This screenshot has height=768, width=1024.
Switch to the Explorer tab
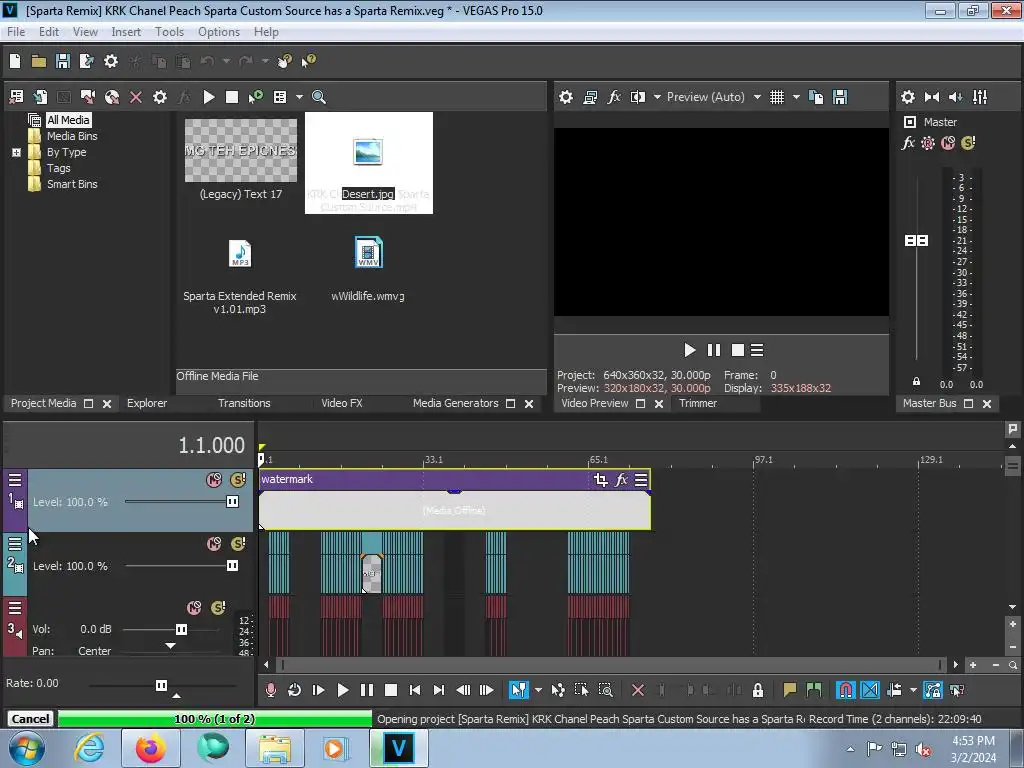click(147, 404)
